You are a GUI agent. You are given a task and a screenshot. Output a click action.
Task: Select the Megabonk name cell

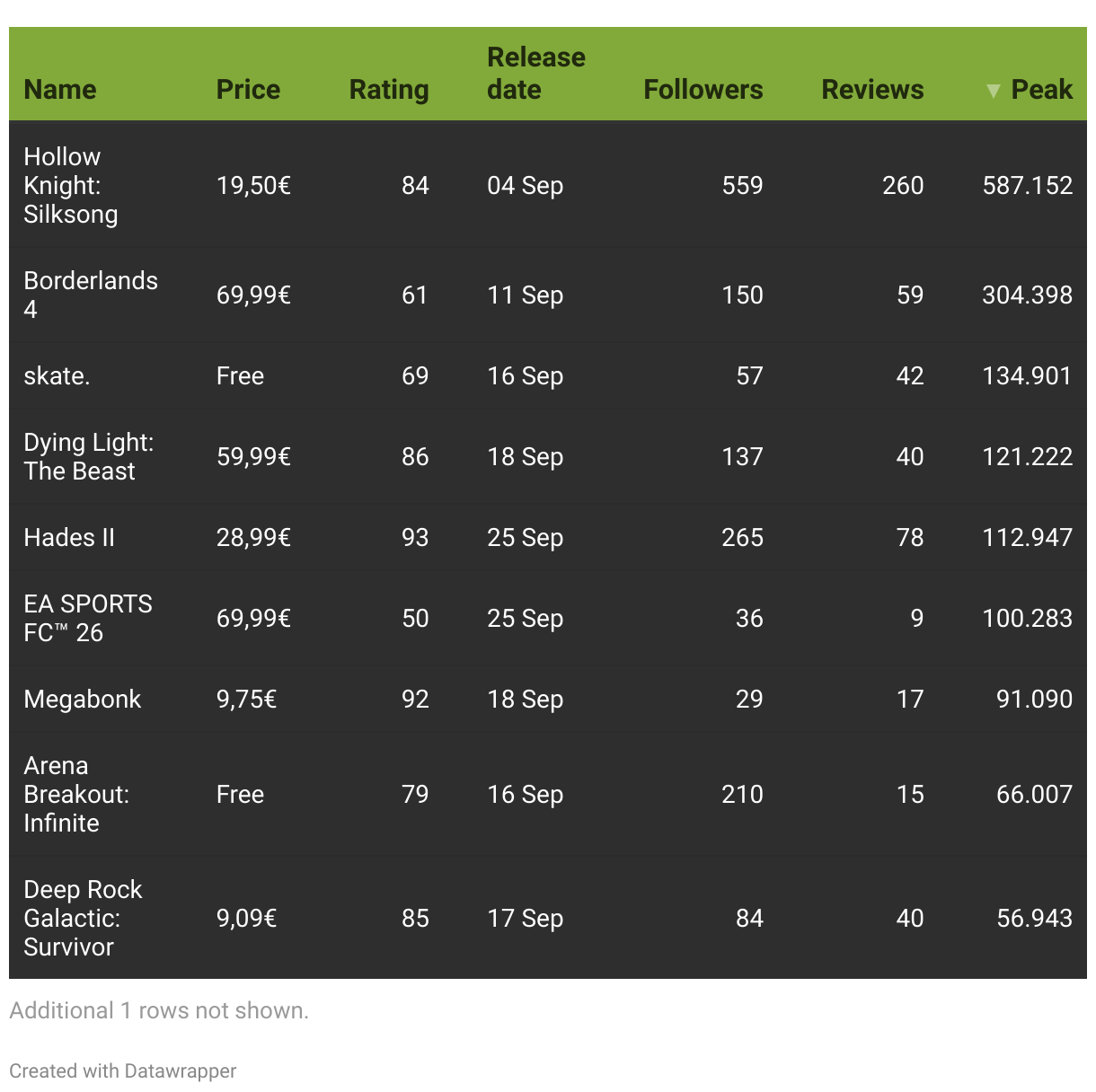coord(83,699)
